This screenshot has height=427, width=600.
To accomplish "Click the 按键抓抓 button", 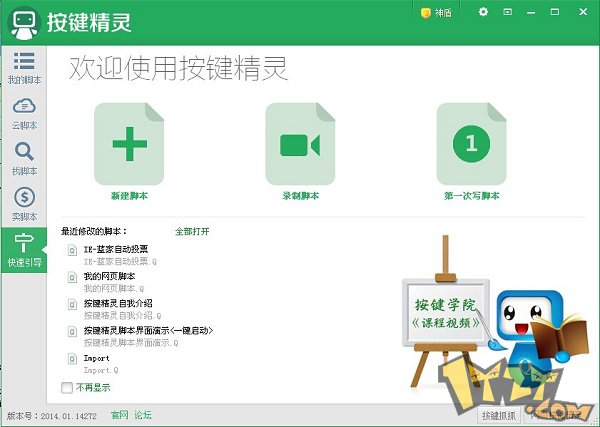I will [x=499, y=416].
